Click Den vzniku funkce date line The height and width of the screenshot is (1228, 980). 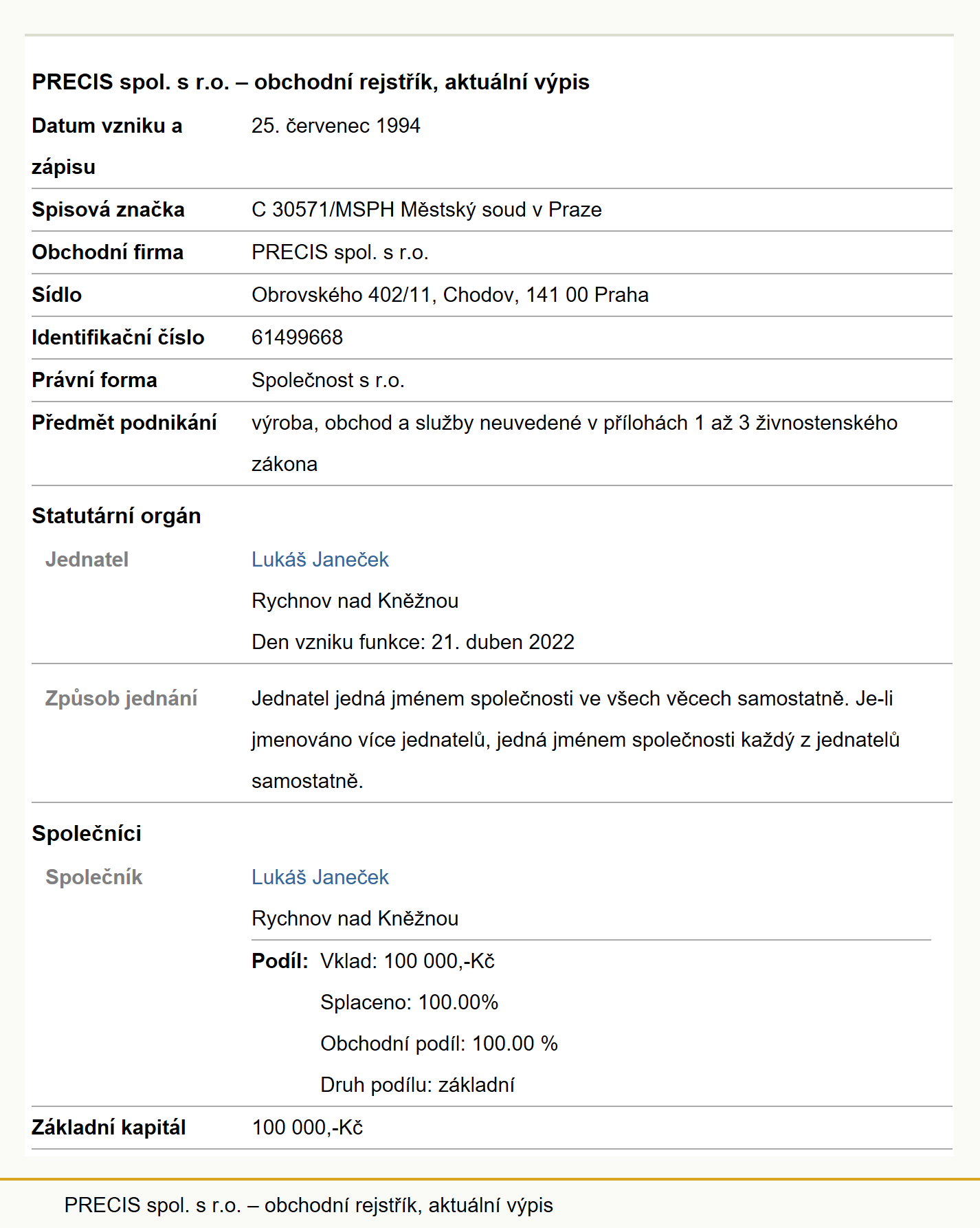pos(413,642)
